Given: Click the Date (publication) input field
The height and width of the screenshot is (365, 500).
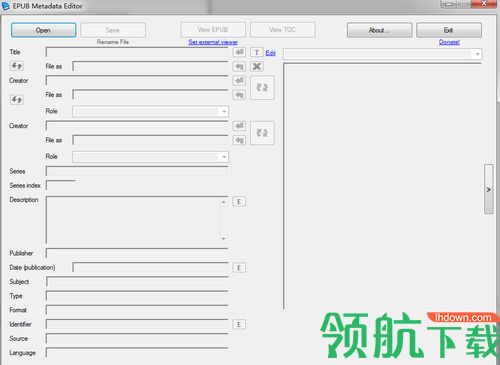Looking at the screenshot, I should (150, 268).
